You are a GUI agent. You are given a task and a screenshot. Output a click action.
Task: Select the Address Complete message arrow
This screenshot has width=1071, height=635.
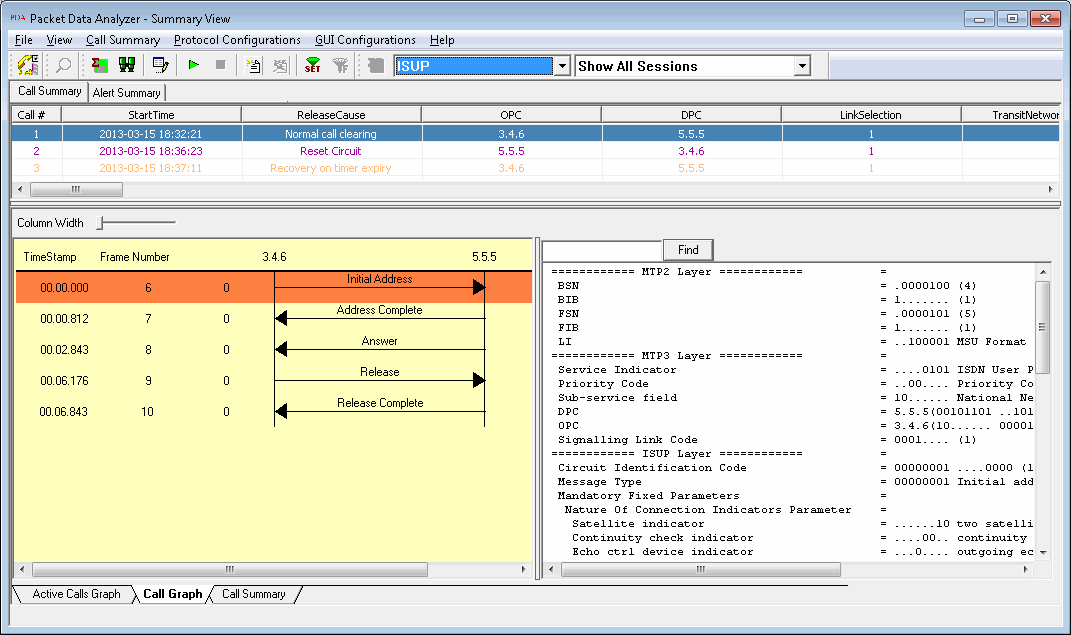(380, 318)
